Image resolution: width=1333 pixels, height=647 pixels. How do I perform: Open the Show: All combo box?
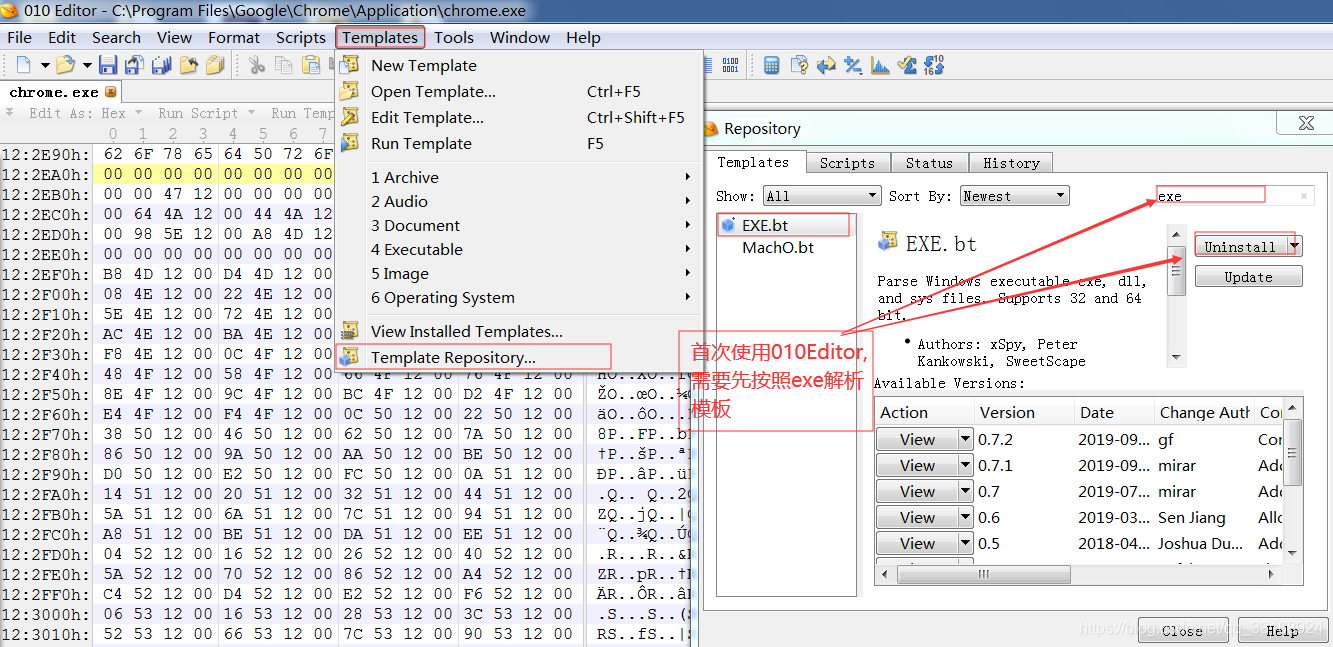tap(822, 196)
